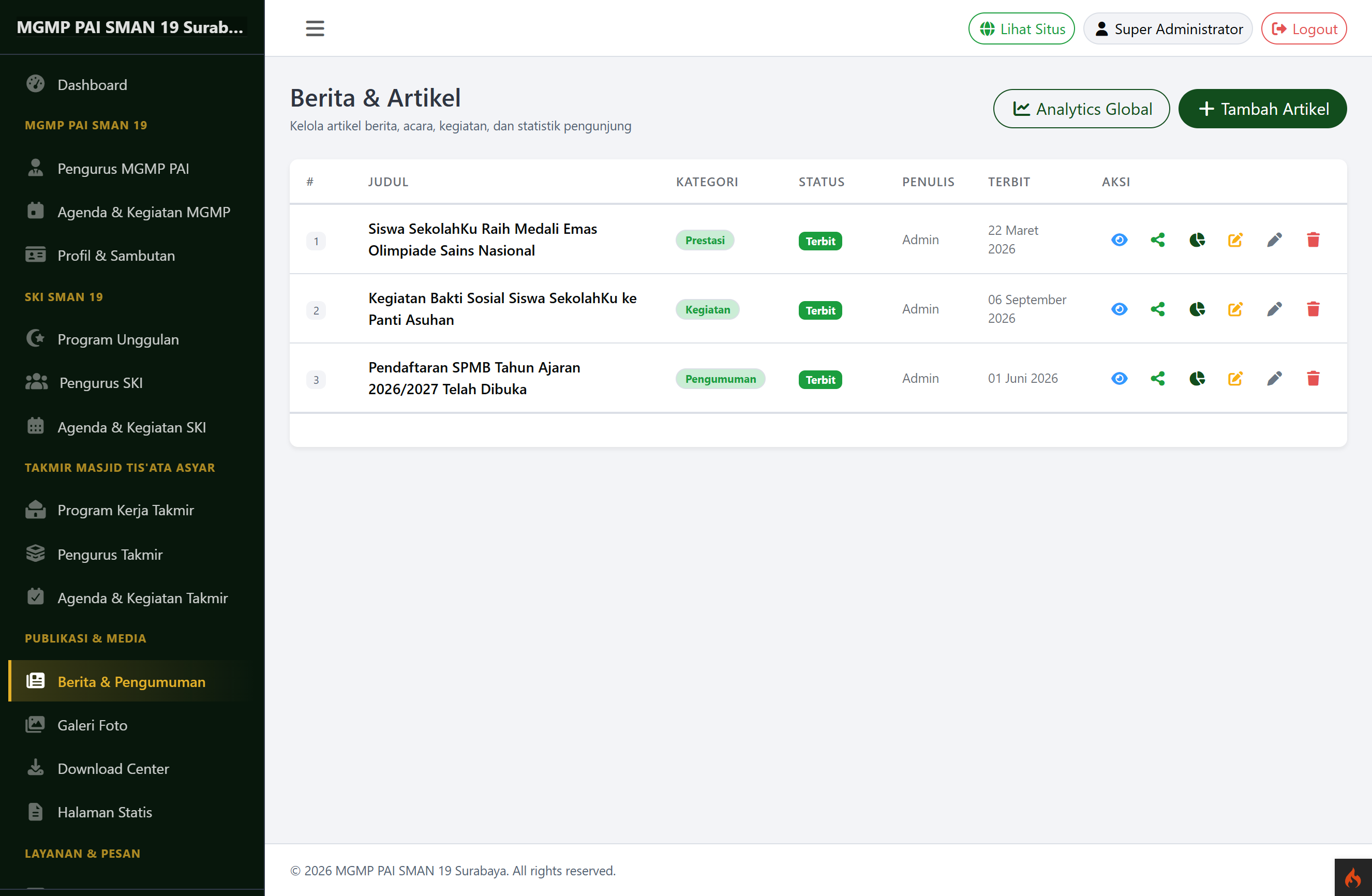Delete the Siswa SekolahKu Raih Medali article
This screenshot has width=1372, height=896.
tap(1313, 240)
